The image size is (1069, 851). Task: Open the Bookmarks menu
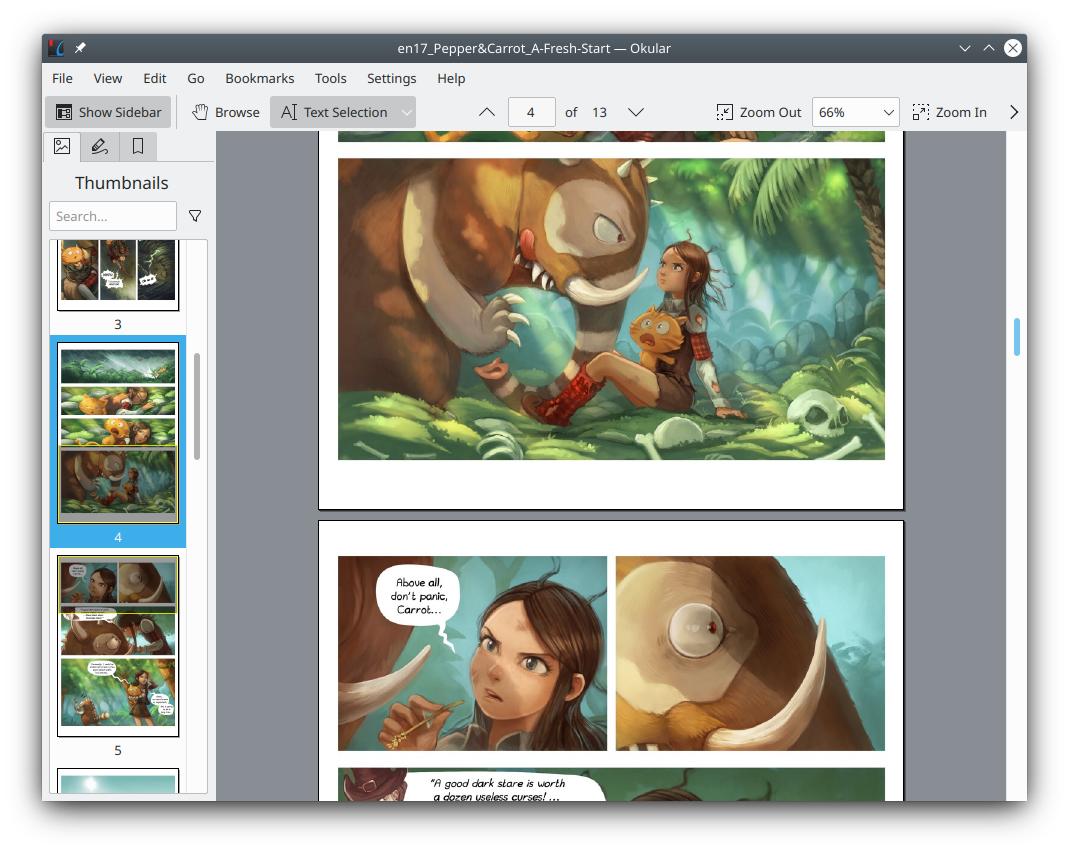pos(259,78)
